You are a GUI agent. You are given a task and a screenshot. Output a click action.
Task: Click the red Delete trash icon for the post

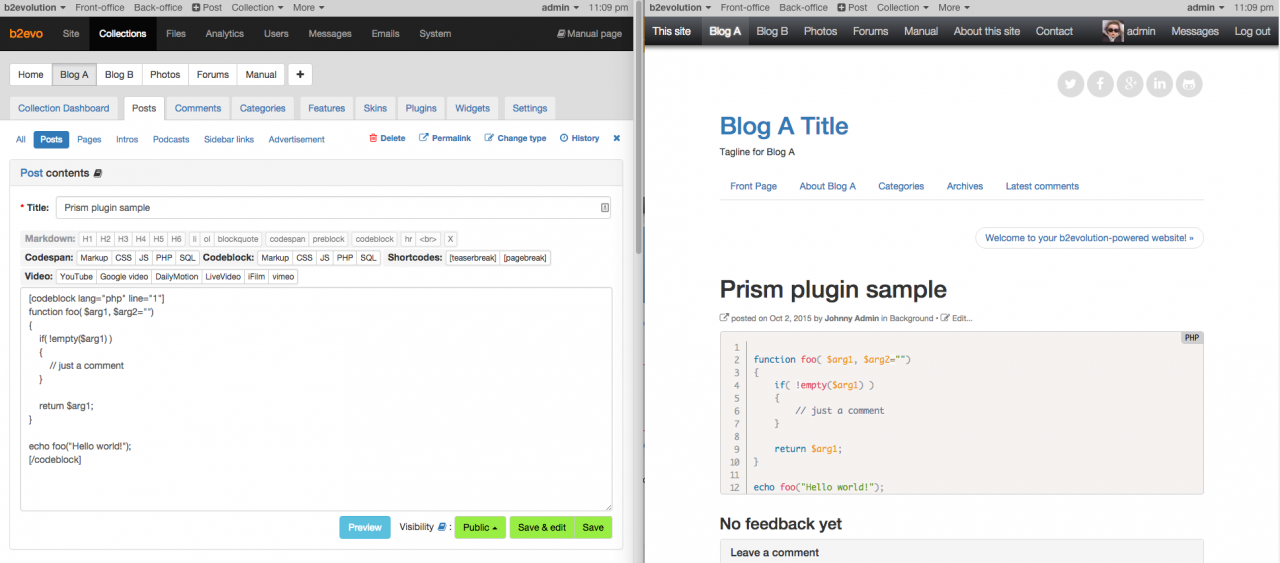pyautogui.click(x=373, y=138)
